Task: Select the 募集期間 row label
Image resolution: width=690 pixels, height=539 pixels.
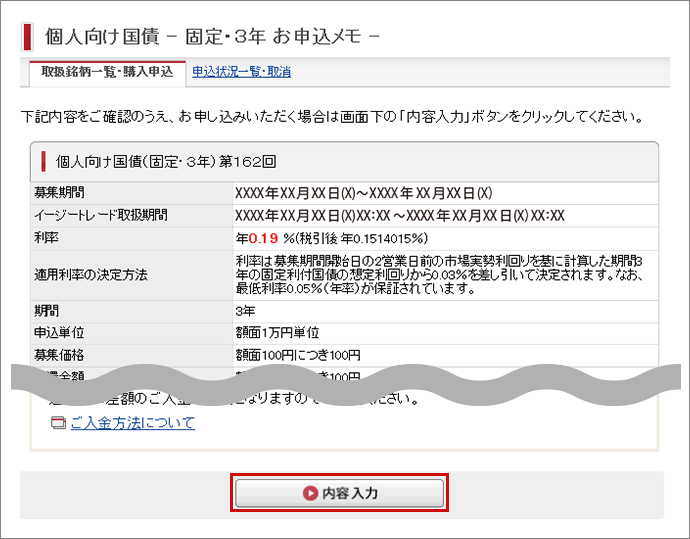Action: coord(59,192)
